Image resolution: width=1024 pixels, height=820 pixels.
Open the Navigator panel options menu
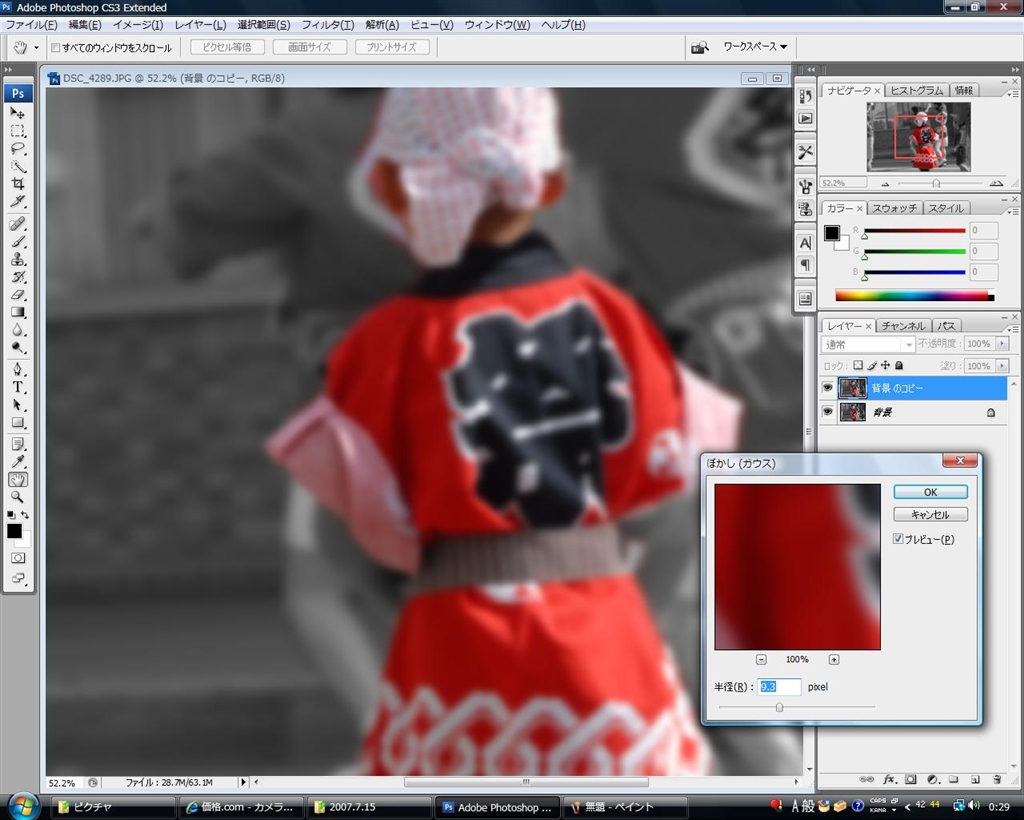1013,93
